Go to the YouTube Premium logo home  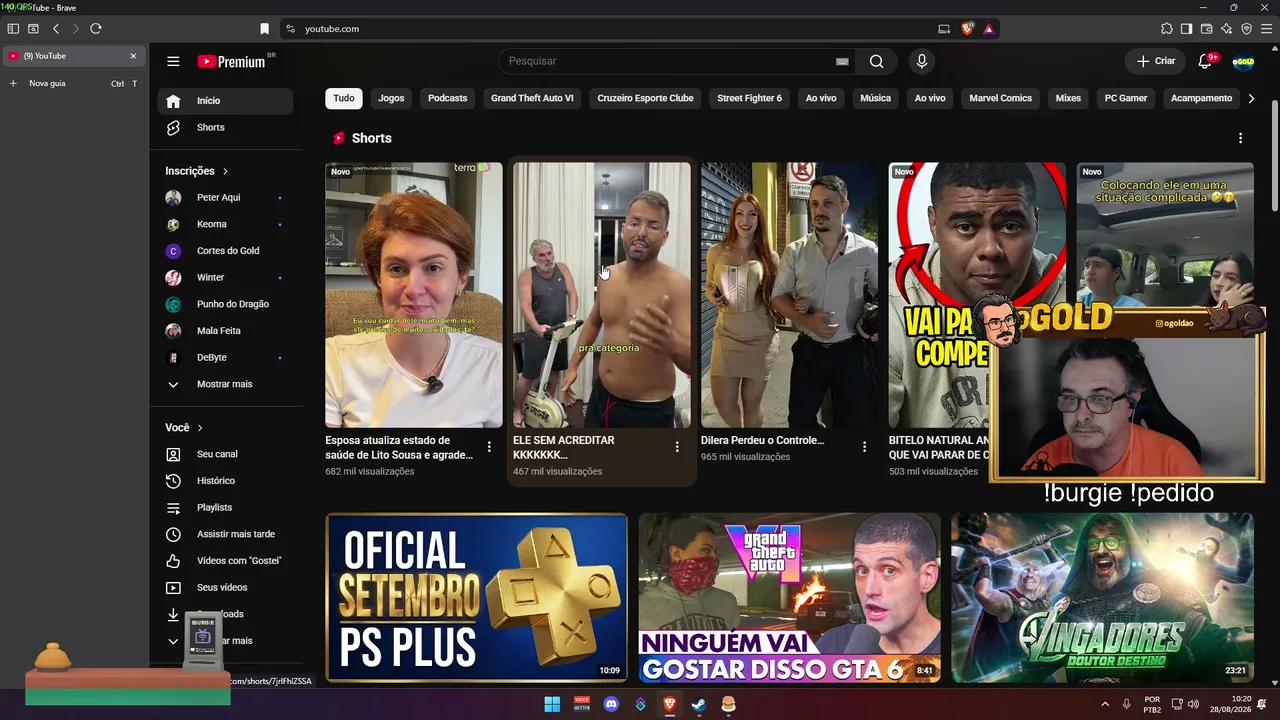pos(231,61)
